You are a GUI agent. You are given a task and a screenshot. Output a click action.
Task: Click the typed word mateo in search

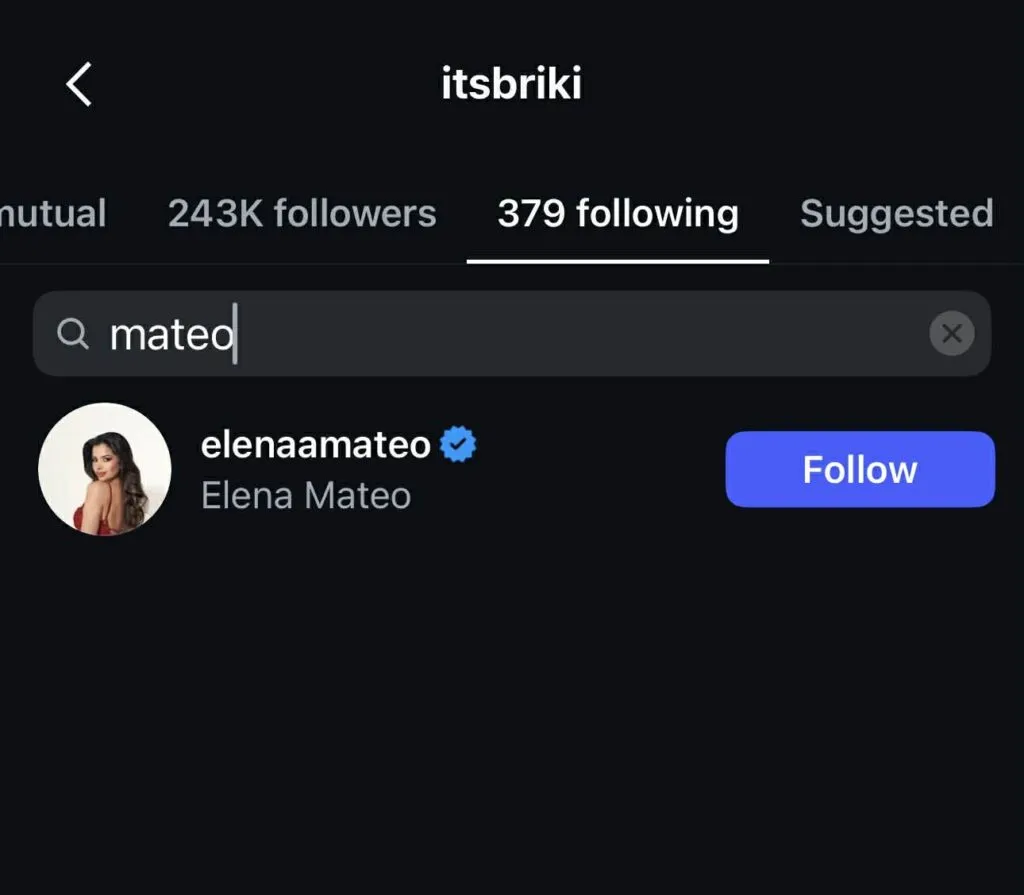click(170, 334)
